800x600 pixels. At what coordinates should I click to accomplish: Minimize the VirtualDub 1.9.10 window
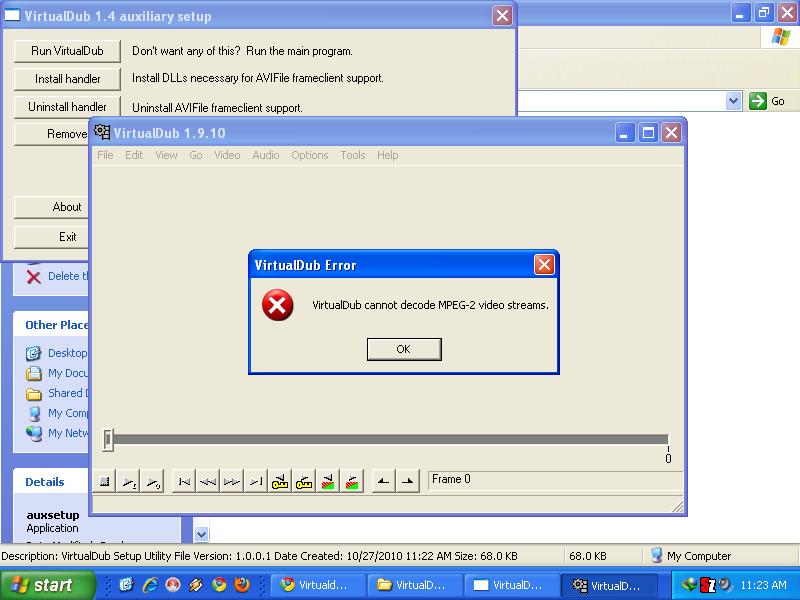tap(623, 133)
